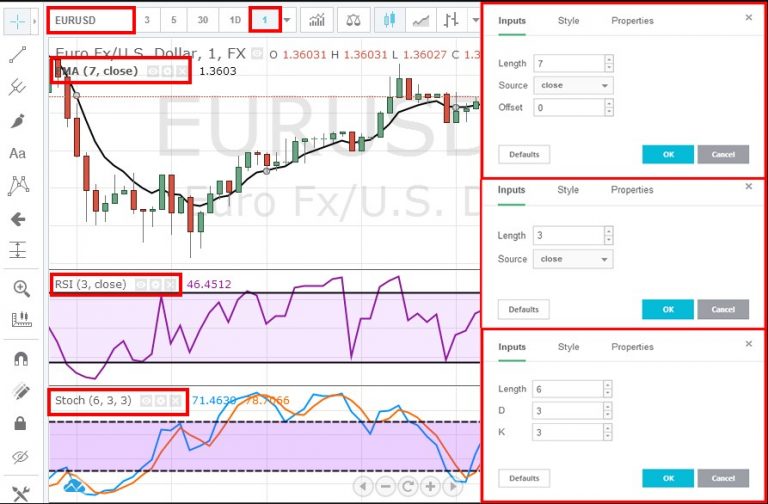The height and width of the screenshot is (504, 768).
Task: Confirm the EMA dialog with OK
Action: click(668, 154)
